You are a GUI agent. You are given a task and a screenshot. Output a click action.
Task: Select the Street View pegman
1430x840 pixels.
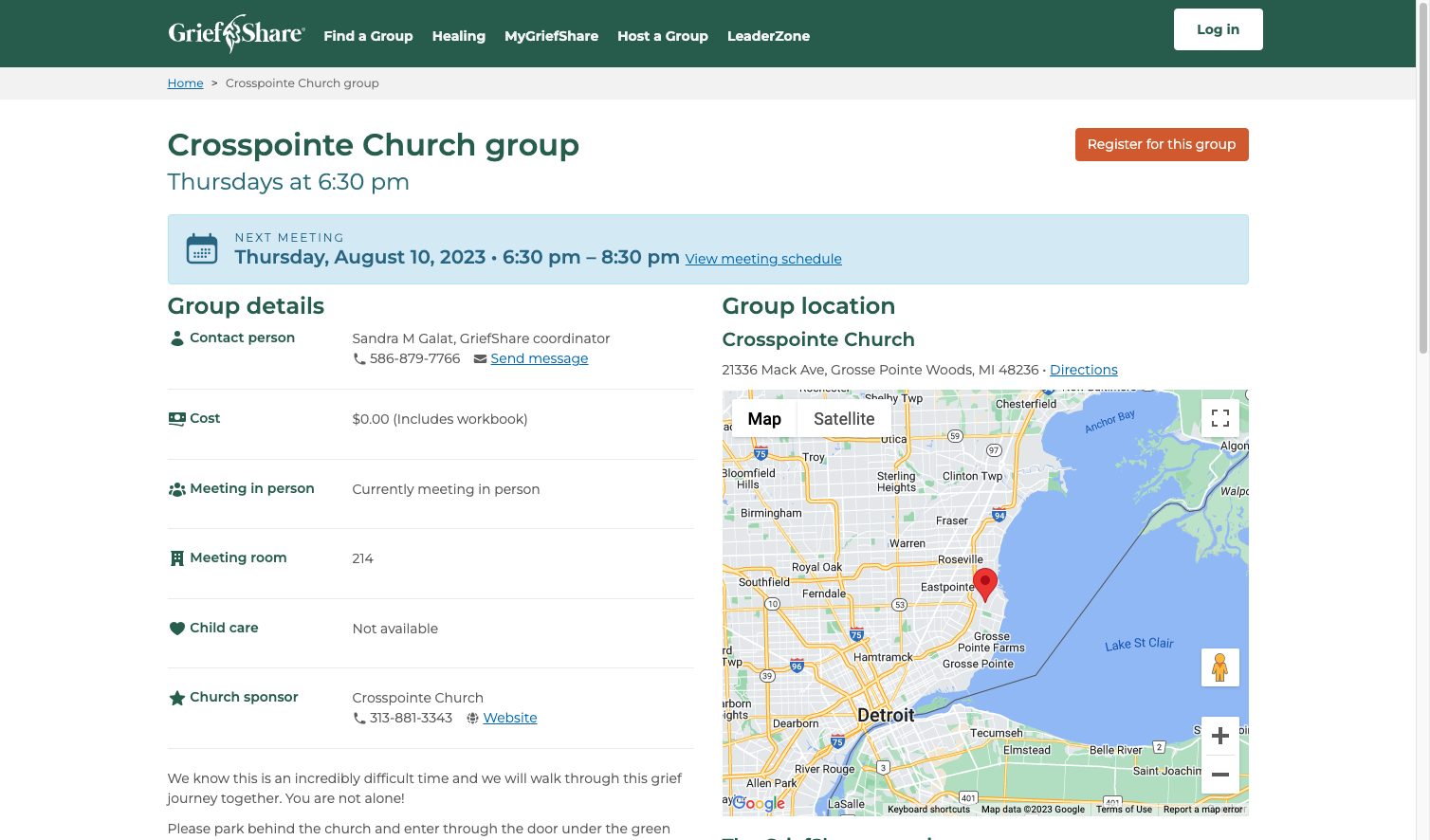(1220, 667)
